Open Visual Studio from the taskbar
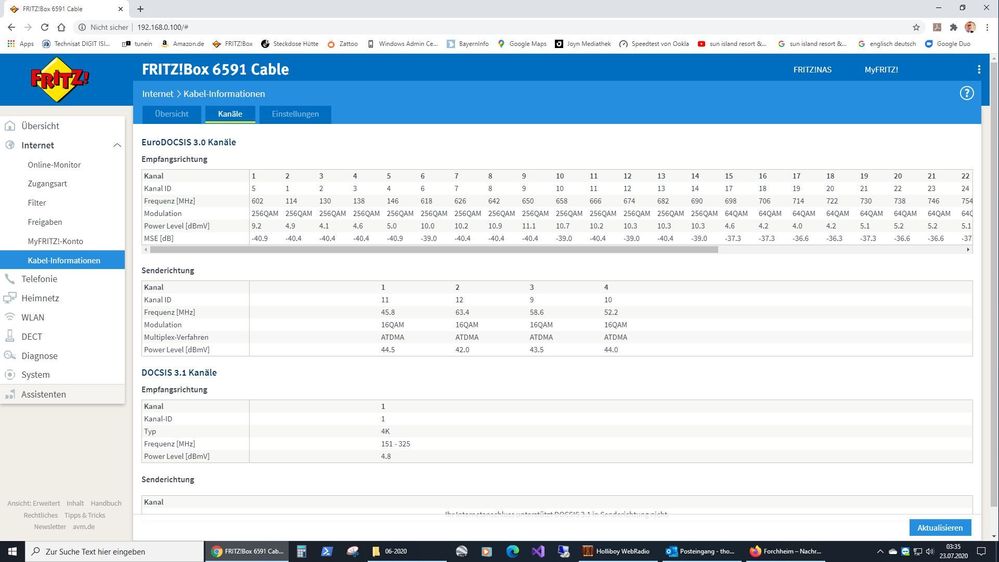Viewport: 999px width, 562px height. tap(538, 551)
